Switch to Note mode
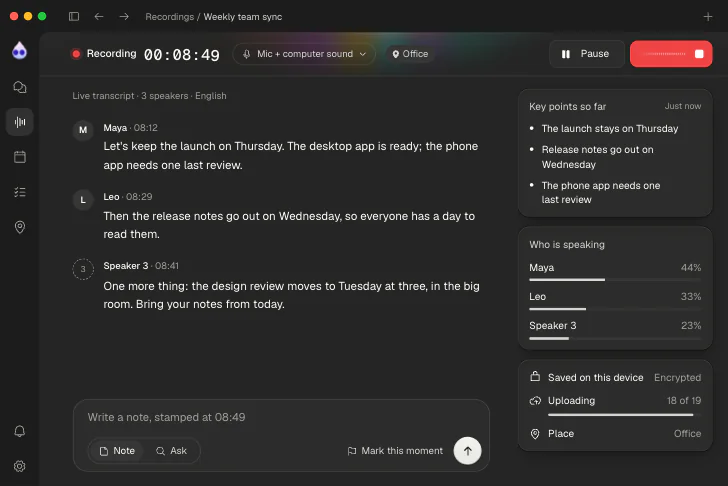The image size is (728, 486). coord(117,451)
